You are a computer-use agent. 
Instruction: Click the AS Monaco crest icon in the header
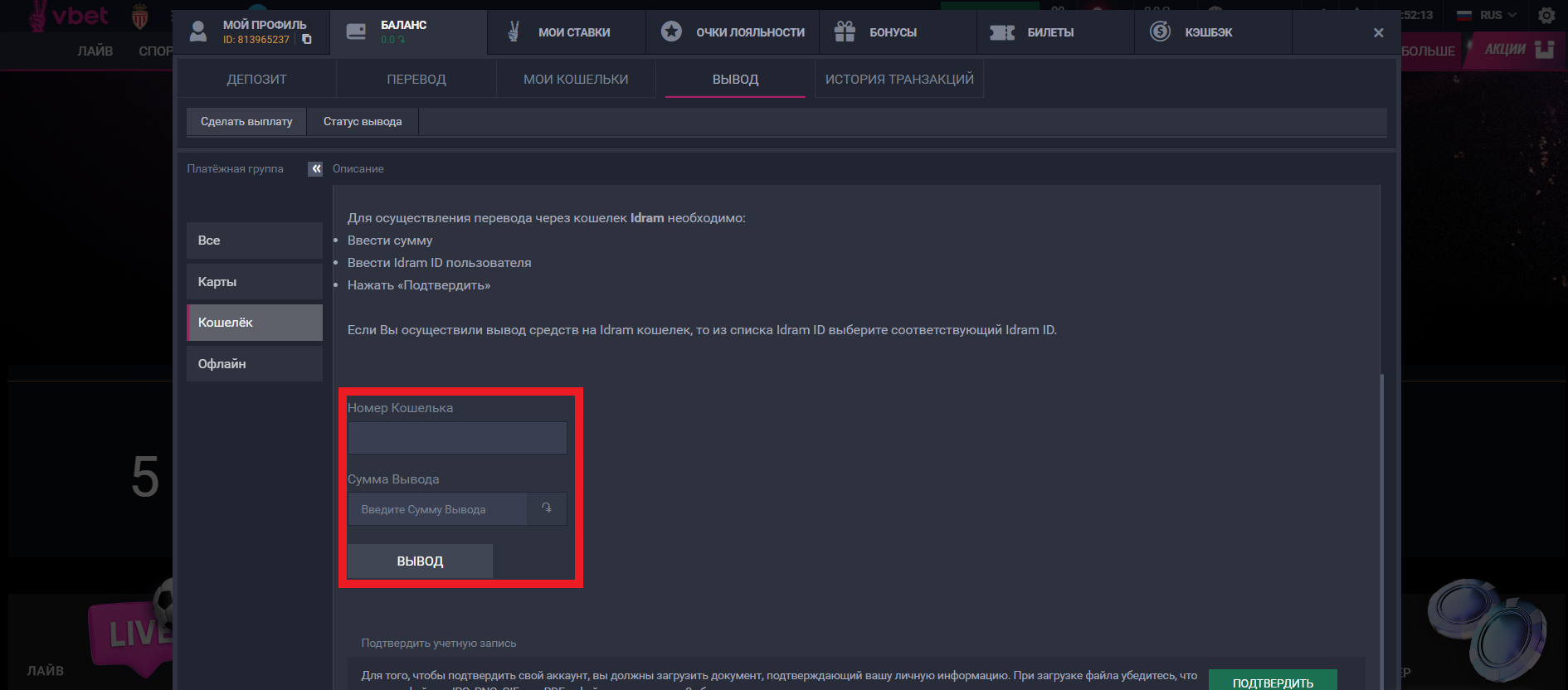pos(140,17)
